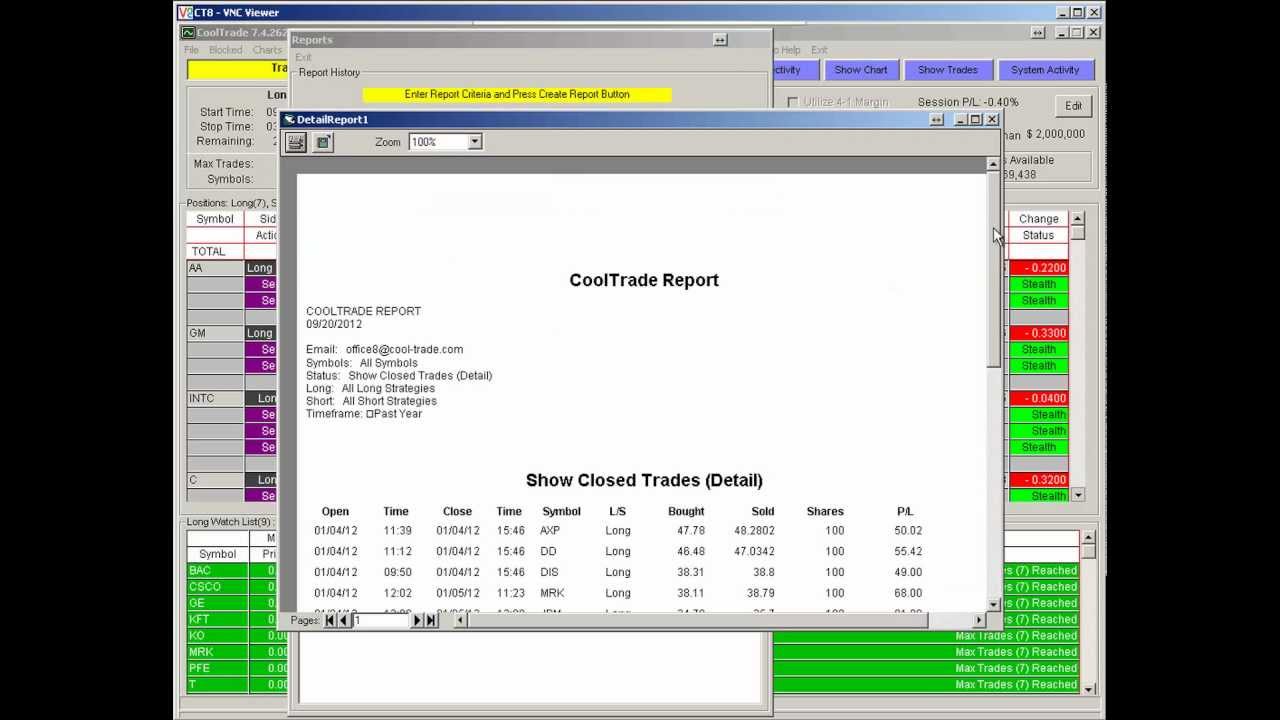Click the Show Chart button
This screenshot has height=720, width=1280.
pyautogui.click(x=861, y=70)
